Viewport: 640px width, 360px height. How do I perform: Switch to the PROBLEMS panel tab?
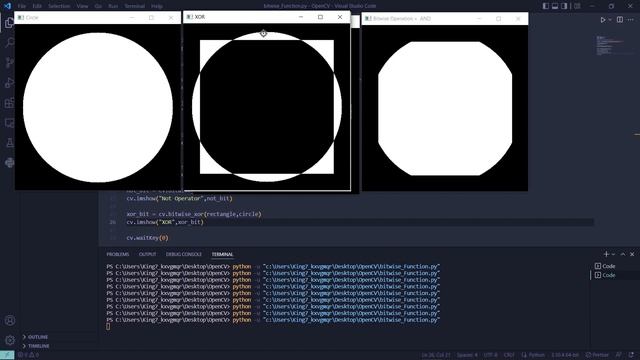pos(118,254)
